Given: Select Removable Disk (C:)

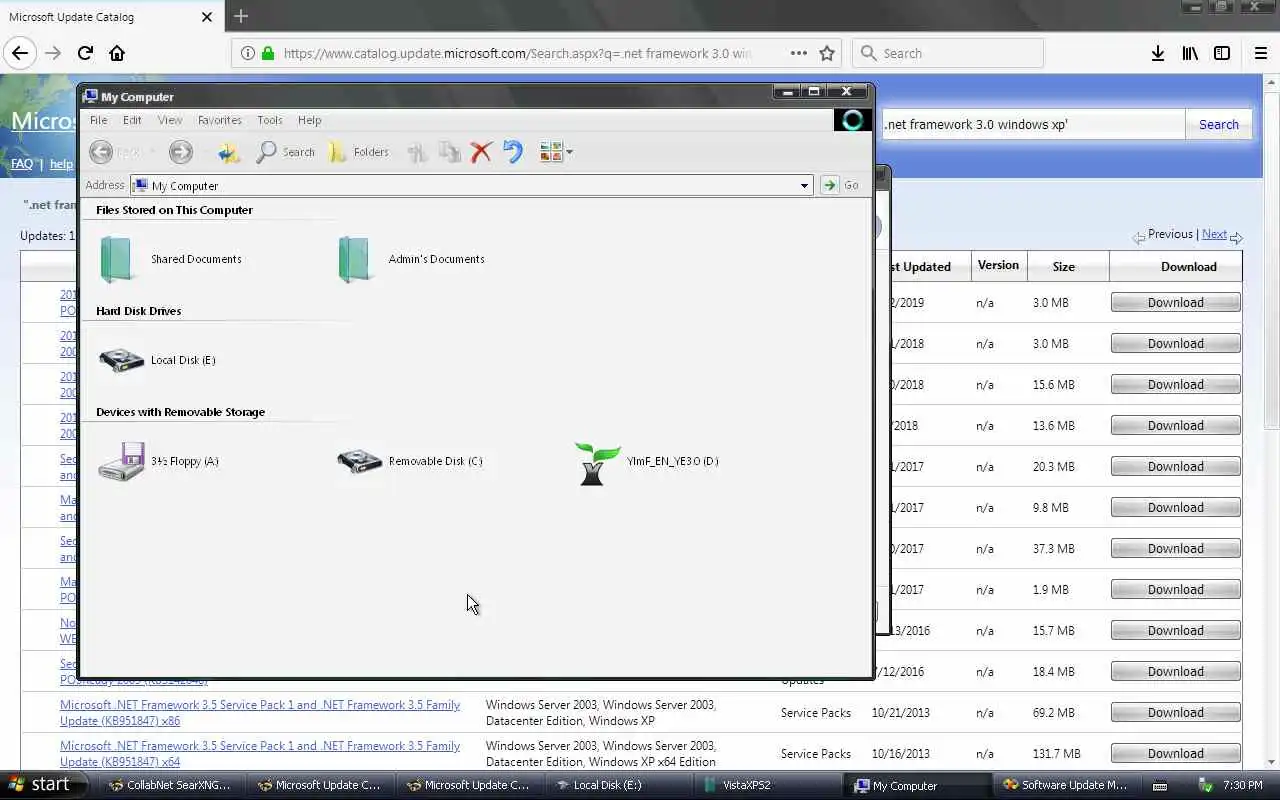Looking at the screenshot, I should click(x=410, y=461).
